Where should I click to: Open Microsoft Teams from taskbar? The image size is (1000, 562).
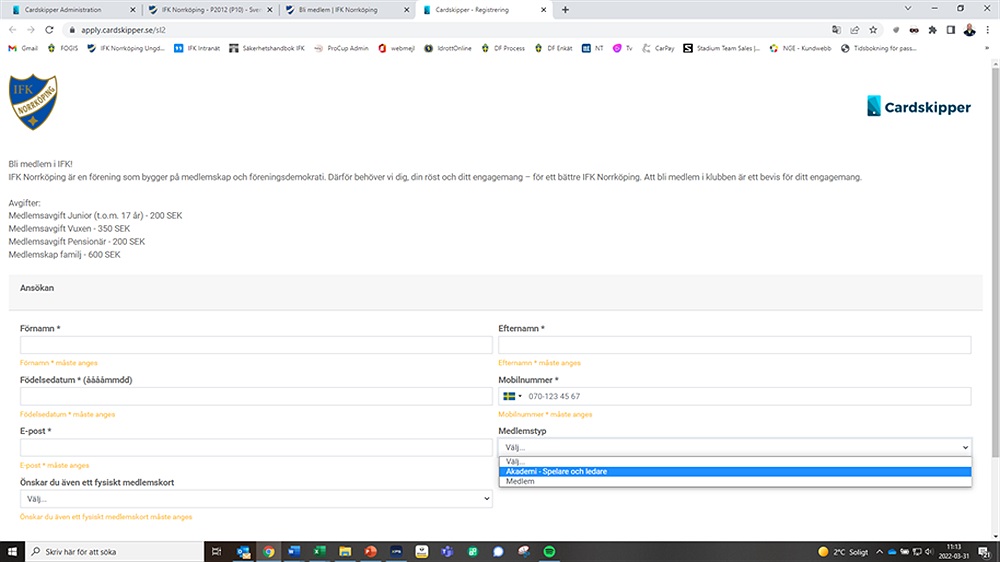[x=447, y=552]
